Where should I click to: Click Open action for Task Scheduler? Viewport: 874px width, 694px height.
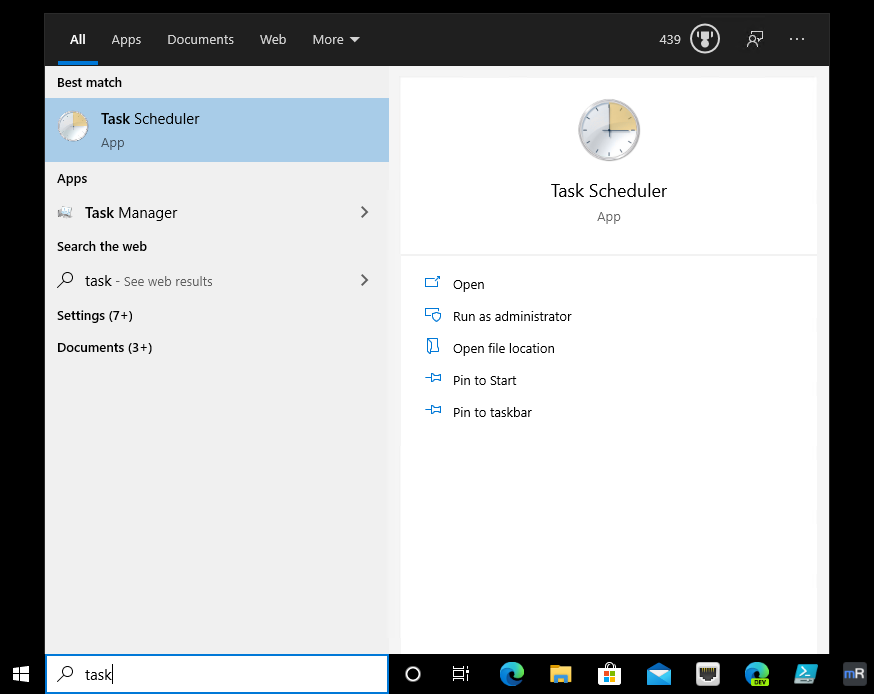(x=469, y=284)
